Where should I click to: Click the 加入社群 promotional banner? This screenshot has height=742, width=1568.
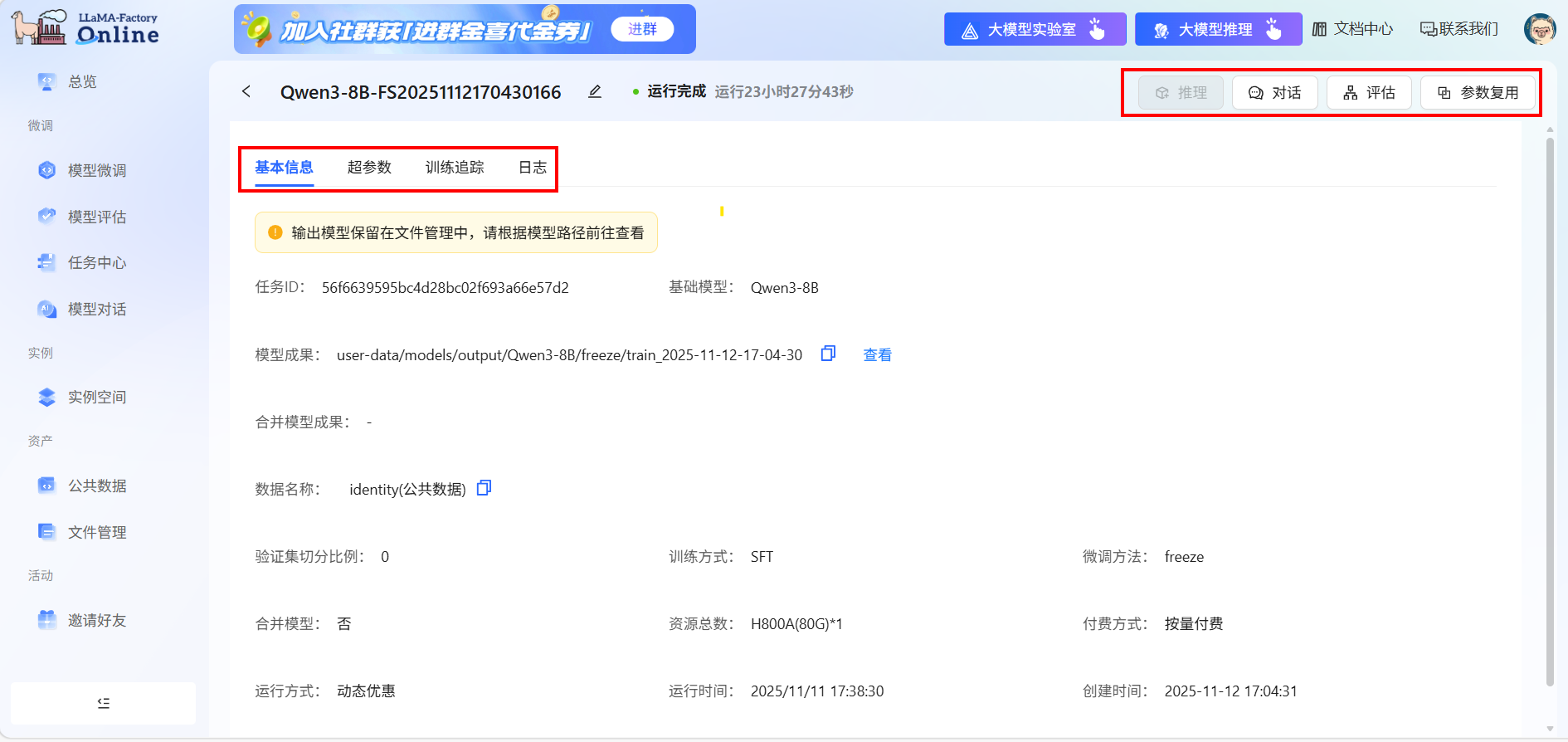465,29
